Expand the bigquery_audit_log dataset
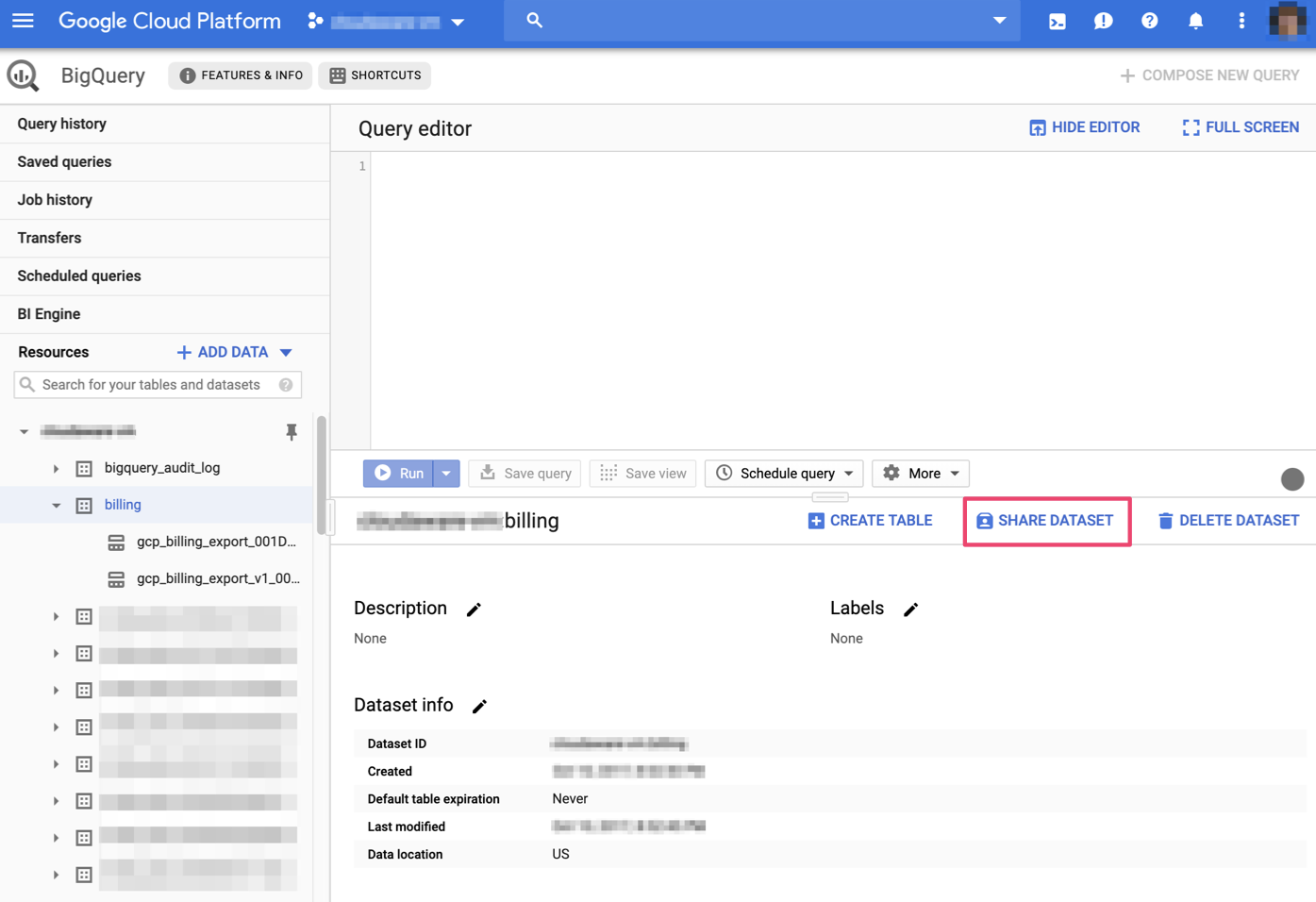Image resolution: width=1316 pixels, height=902 pixels. (x=56, y=469)
